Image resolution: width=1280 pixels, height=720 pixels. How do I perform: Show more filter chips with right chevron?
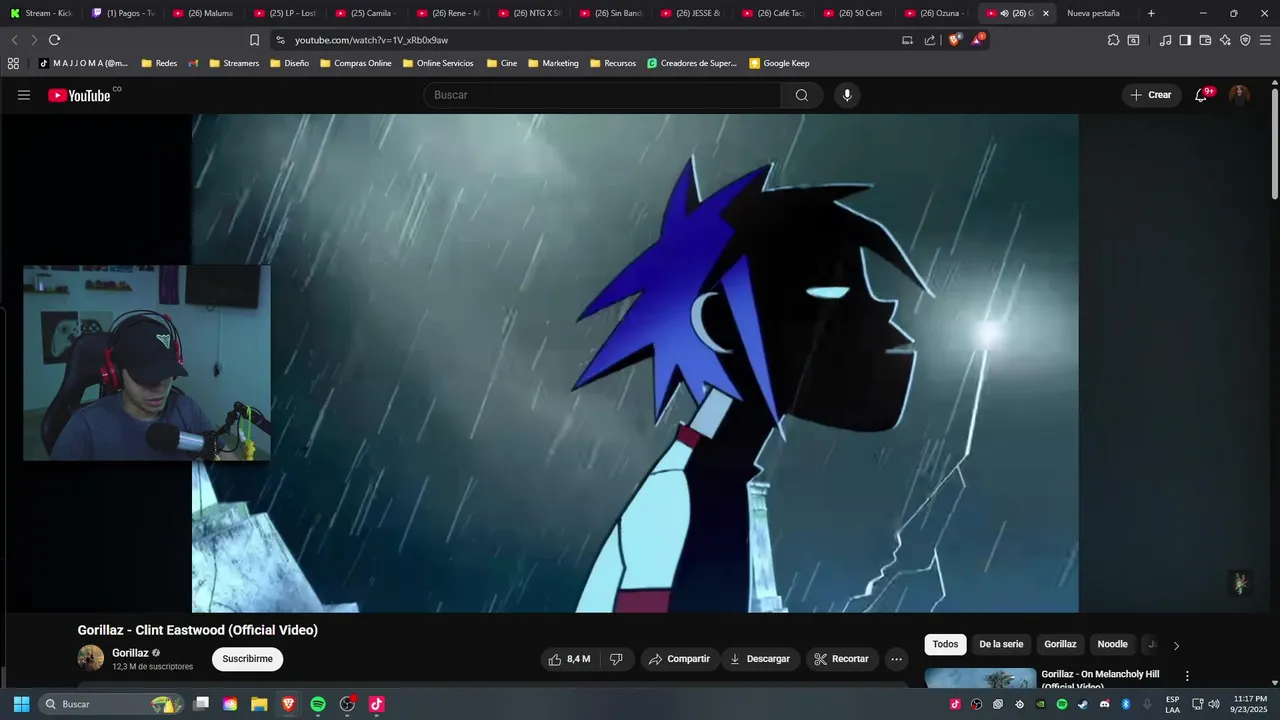[x=1176, y=646]
